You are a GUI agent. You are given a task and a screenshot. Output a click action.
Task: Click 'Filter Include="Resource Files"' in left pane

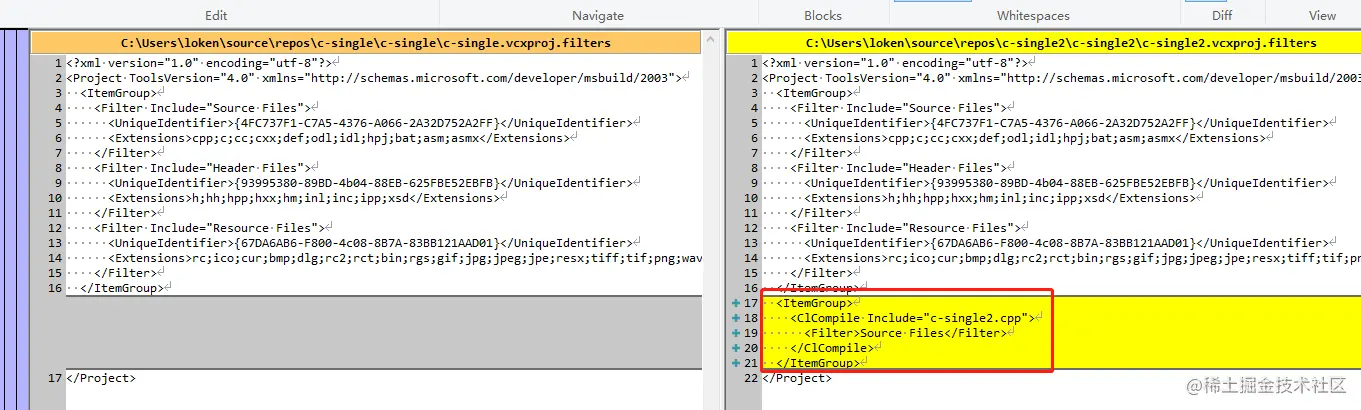(212, 228)
